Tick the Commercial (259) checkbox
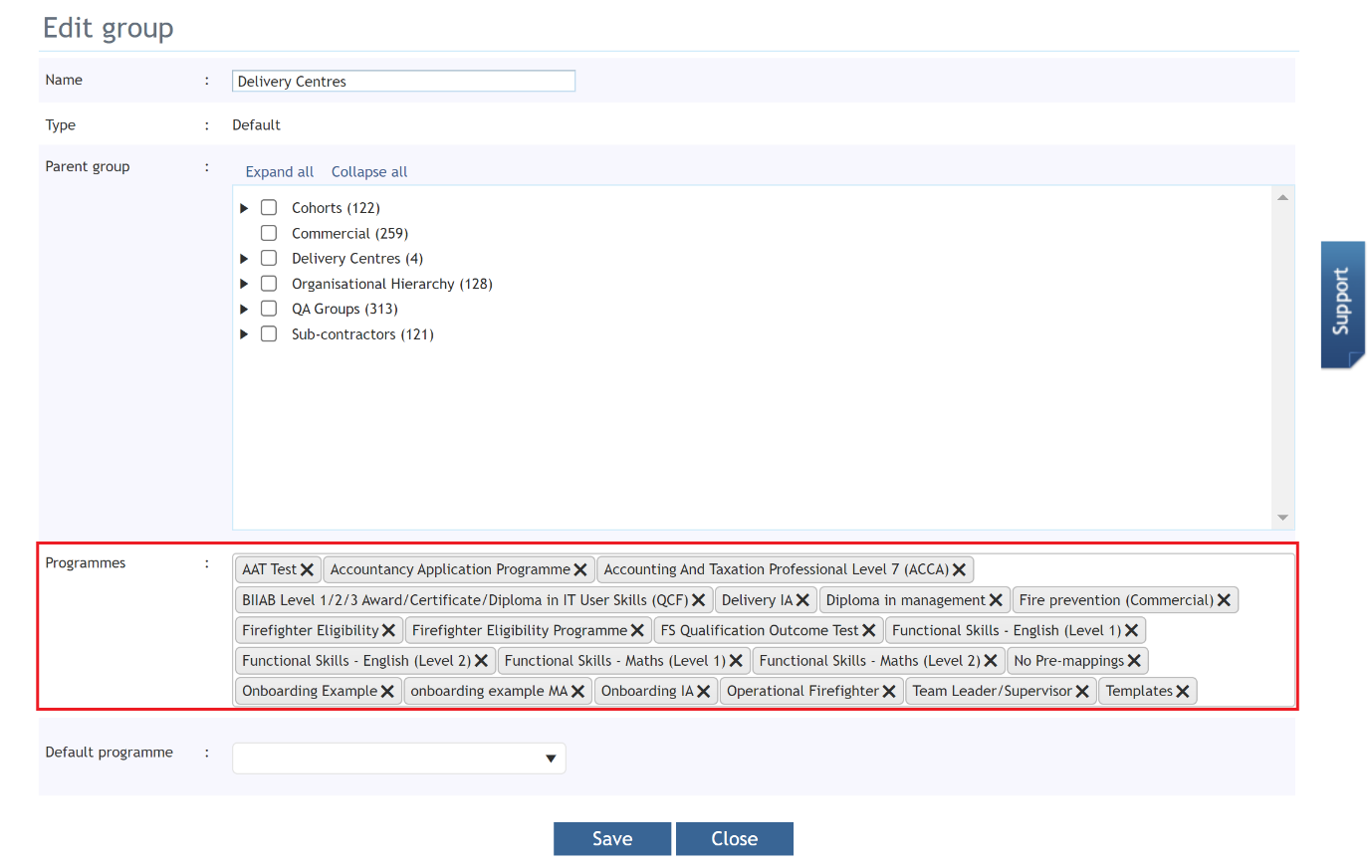This screenshot has width=1372, height=868. [269, 233]
